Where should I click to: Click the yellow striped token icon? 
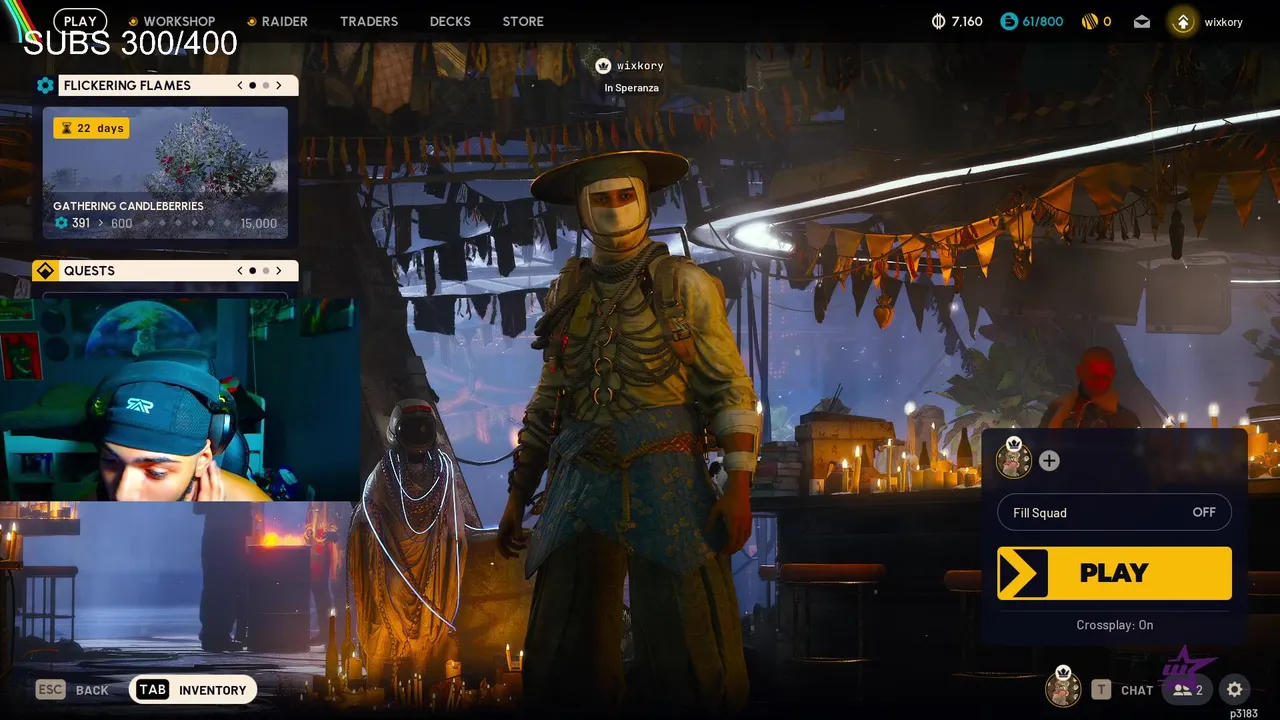[1089, 21]
